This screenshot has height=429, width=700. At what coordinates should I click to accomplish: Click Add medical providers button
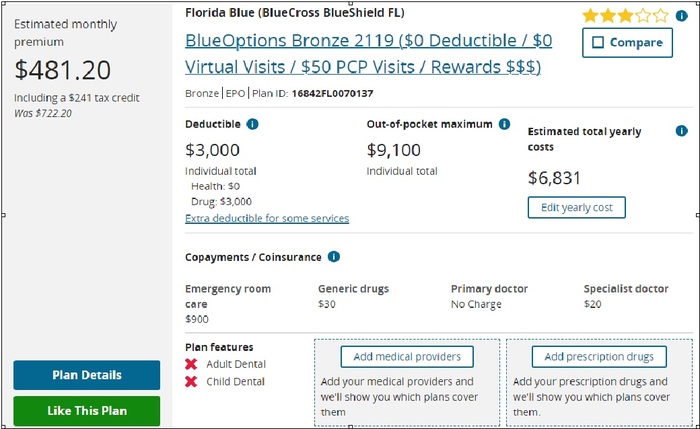click(x=405, y=357)
